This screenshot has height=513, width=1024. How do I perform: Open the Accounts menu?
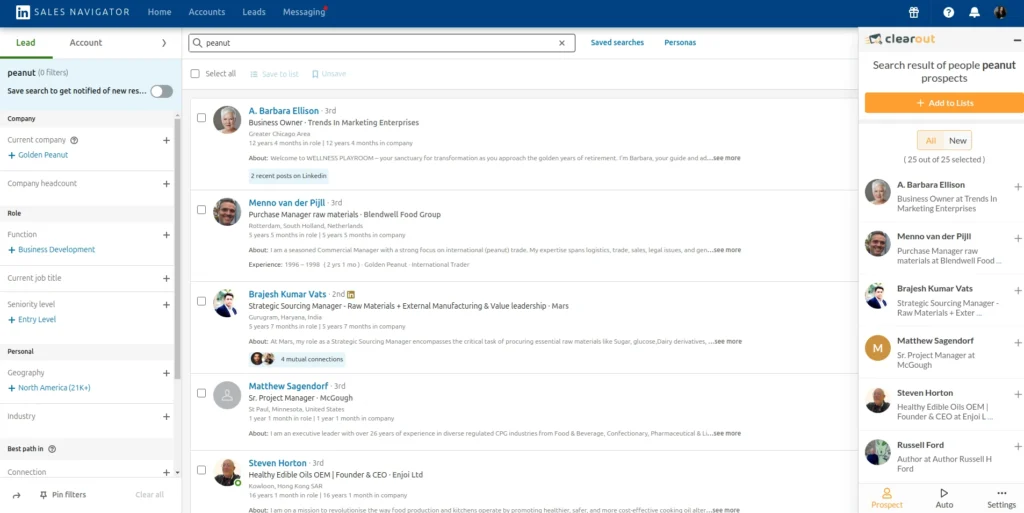[x=206, y=12]
